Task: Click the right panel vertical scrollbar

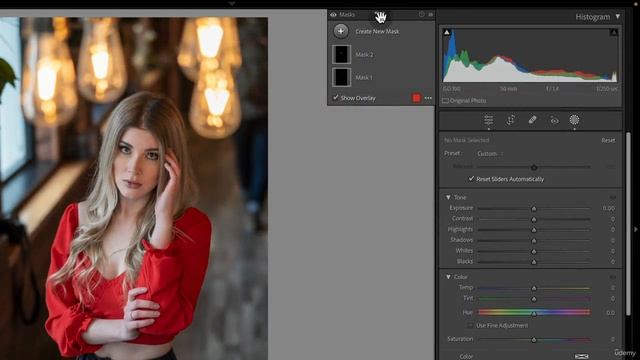Action: pyautogui.click(x=628, y=224)
